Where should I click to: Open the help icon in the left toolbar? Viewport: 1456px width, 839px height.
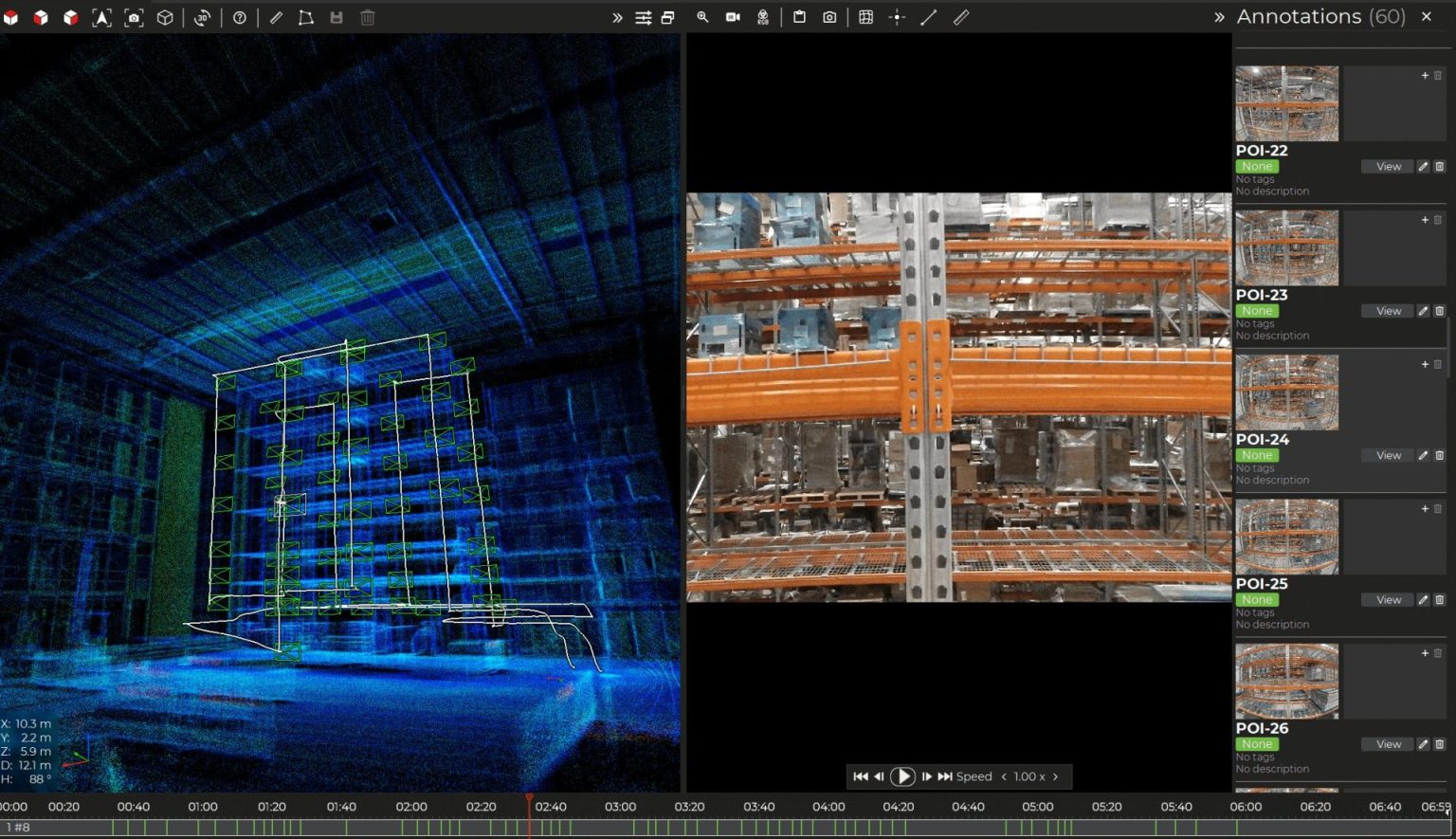[x=240, y=17]
